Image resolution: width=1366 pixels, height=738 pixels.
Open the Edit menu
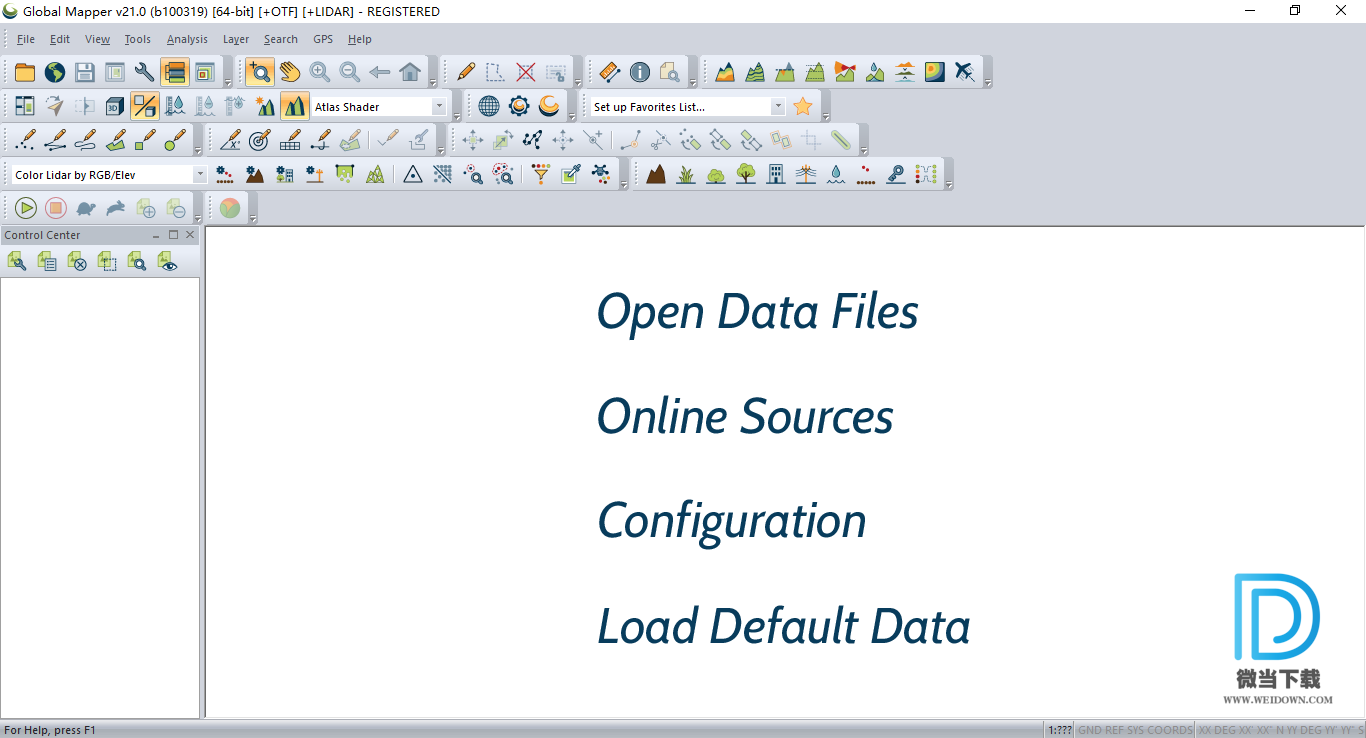[x=60, y=39]
